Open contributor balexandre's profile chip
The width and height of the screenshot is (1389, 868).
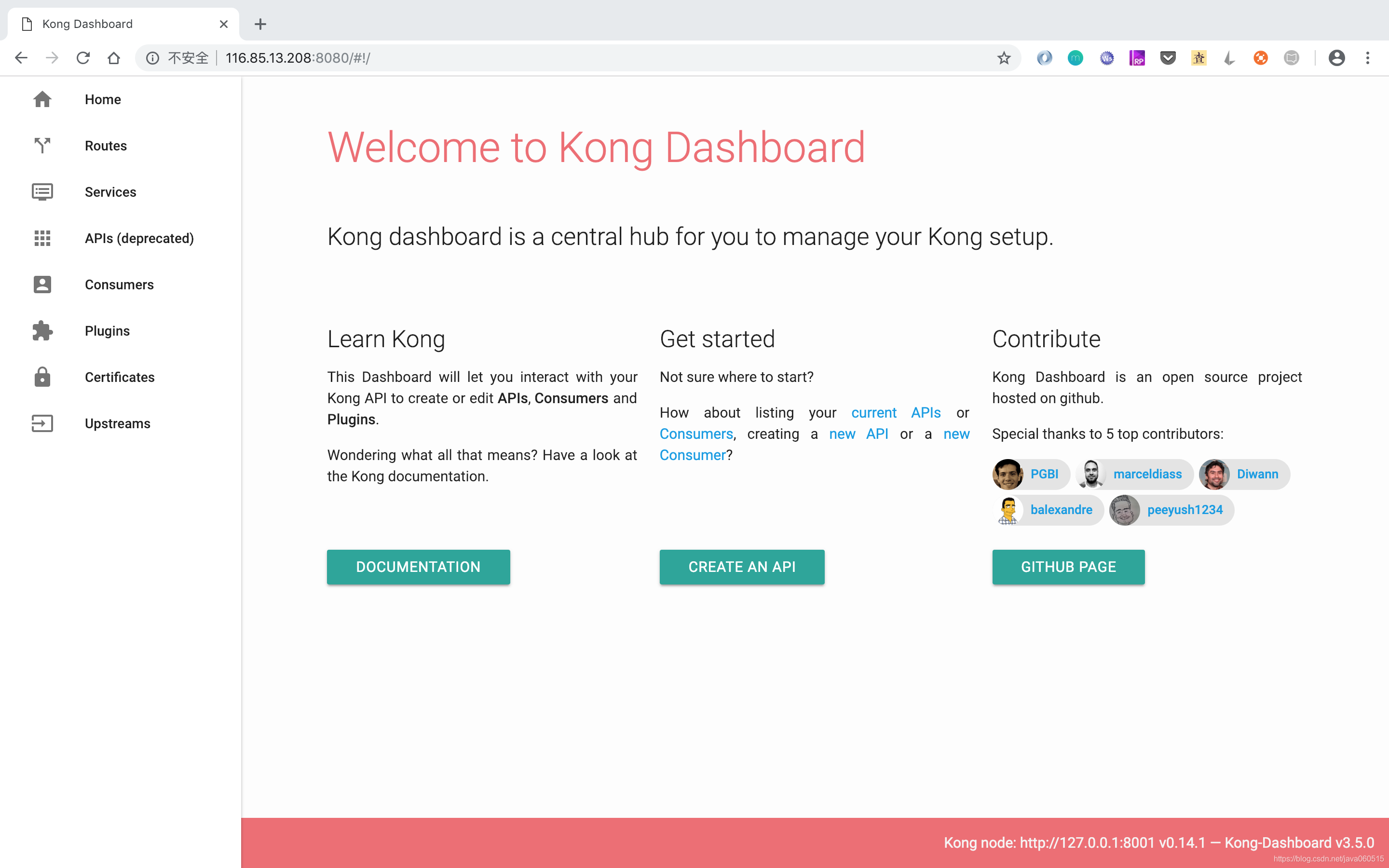pos(1048,510)
